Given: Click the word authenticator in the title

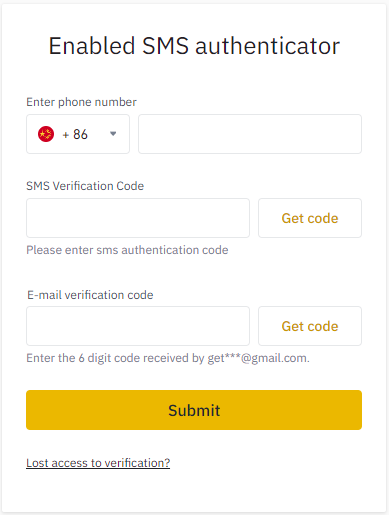Looking at the screenshot, I should pos(269,46).
